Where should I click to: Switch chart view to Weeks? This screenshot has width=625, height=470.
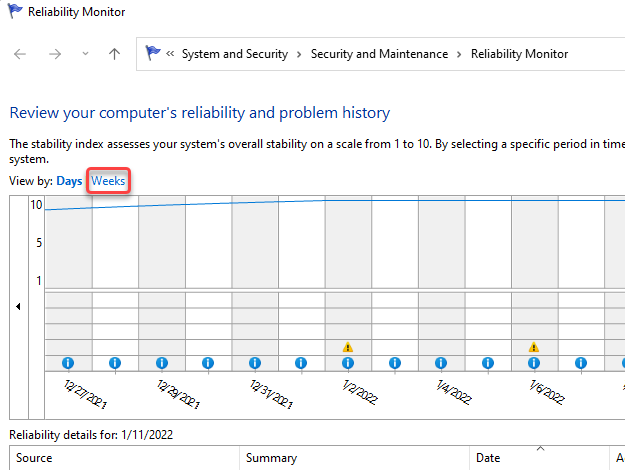pos(108,180)
